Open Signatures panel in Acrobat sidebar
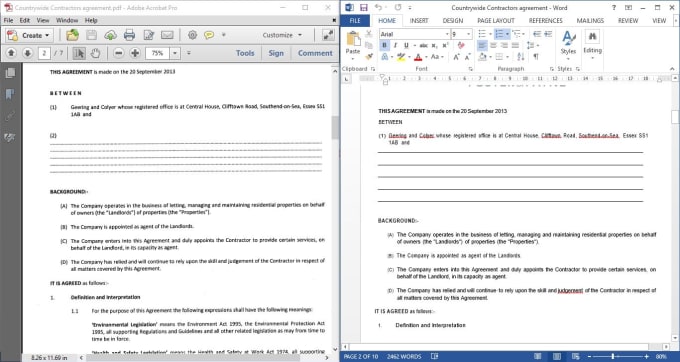 (x=10, y=138)
